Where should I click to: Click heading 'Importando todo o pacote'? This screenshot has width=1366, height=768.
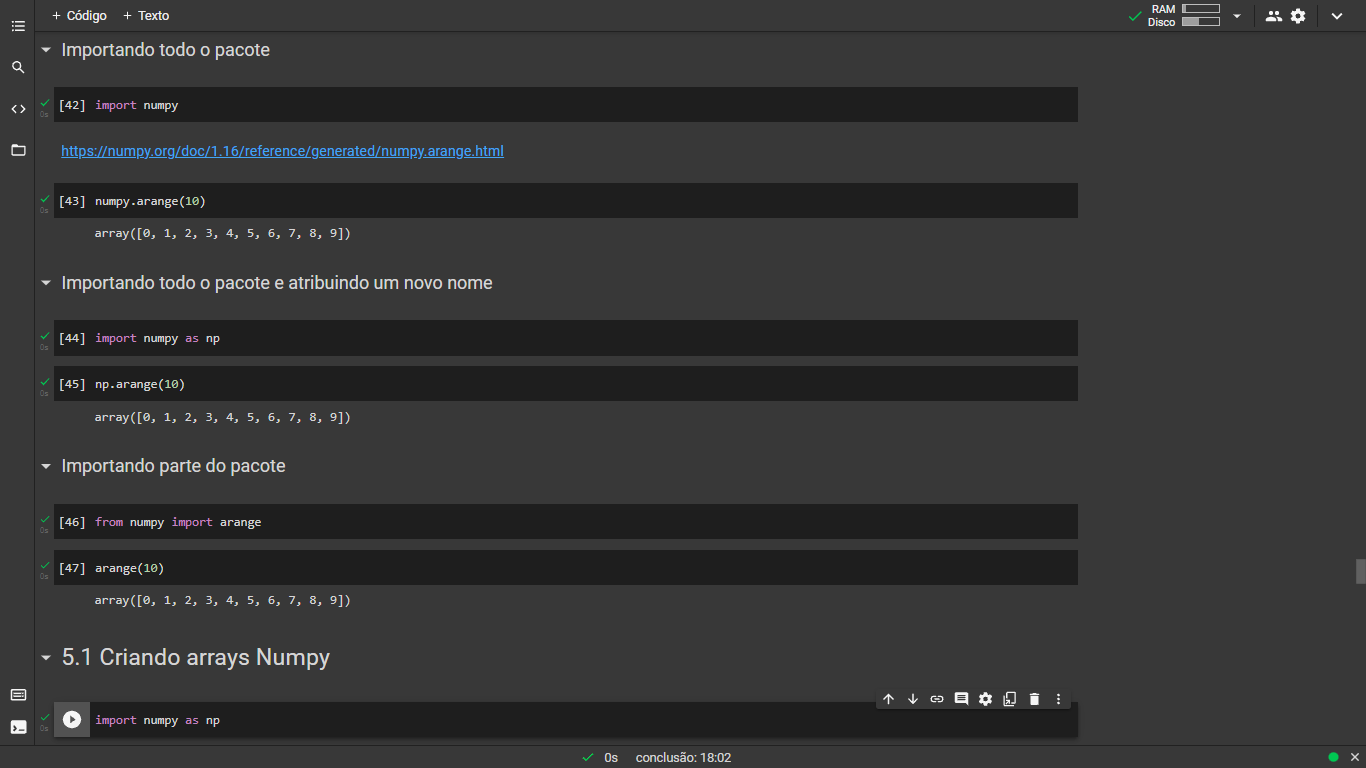(x=166, y=50)
